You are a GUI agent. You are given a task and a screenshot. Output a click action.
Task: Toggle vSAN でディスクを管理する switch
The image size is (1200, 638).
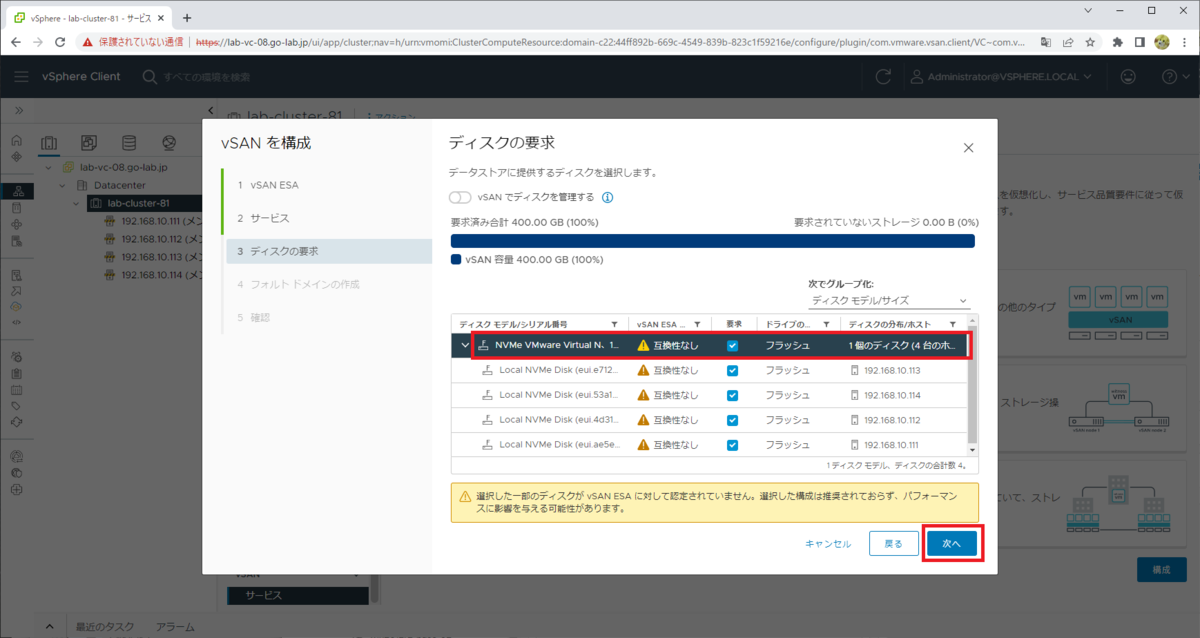pos(461,197)
